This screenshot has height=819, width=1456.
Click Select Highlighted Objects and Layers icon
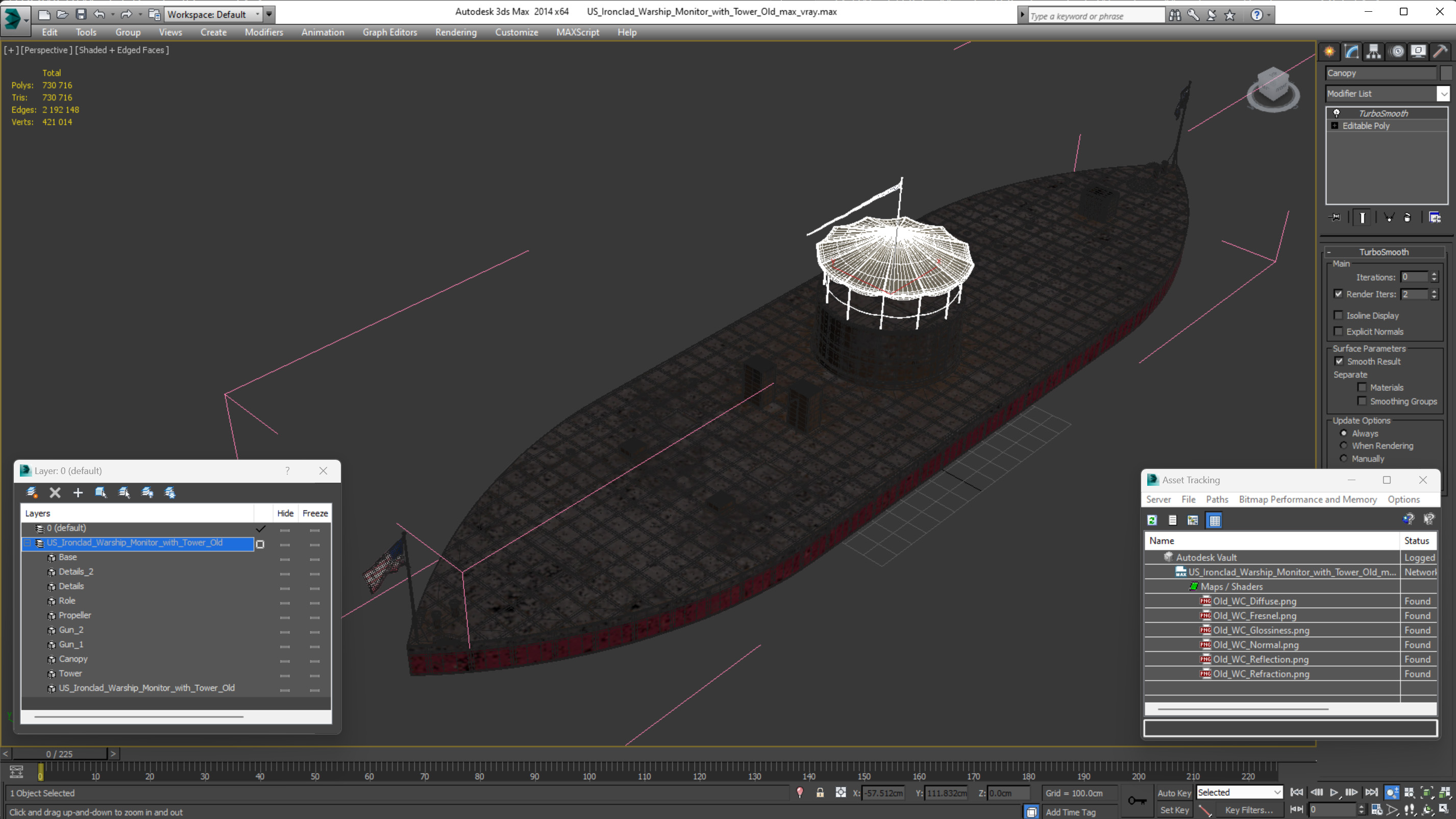pos(101,492)
